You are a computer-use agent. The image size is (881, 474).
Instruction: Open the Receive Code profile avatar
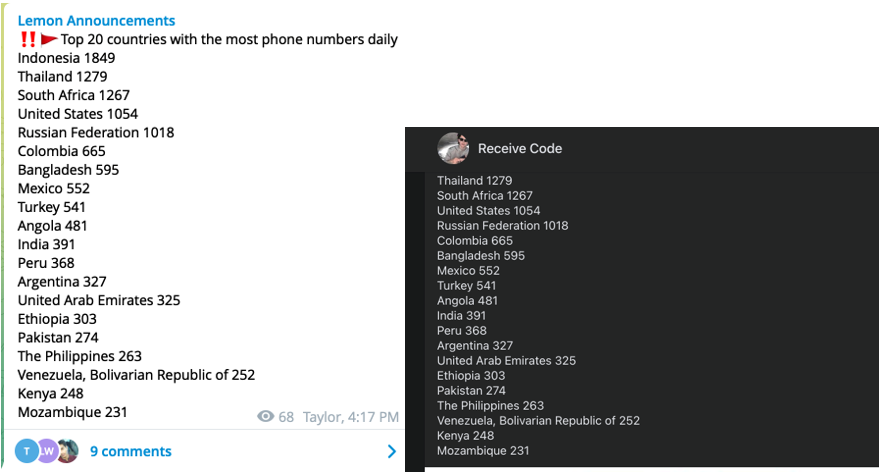(x=453, y=148)
